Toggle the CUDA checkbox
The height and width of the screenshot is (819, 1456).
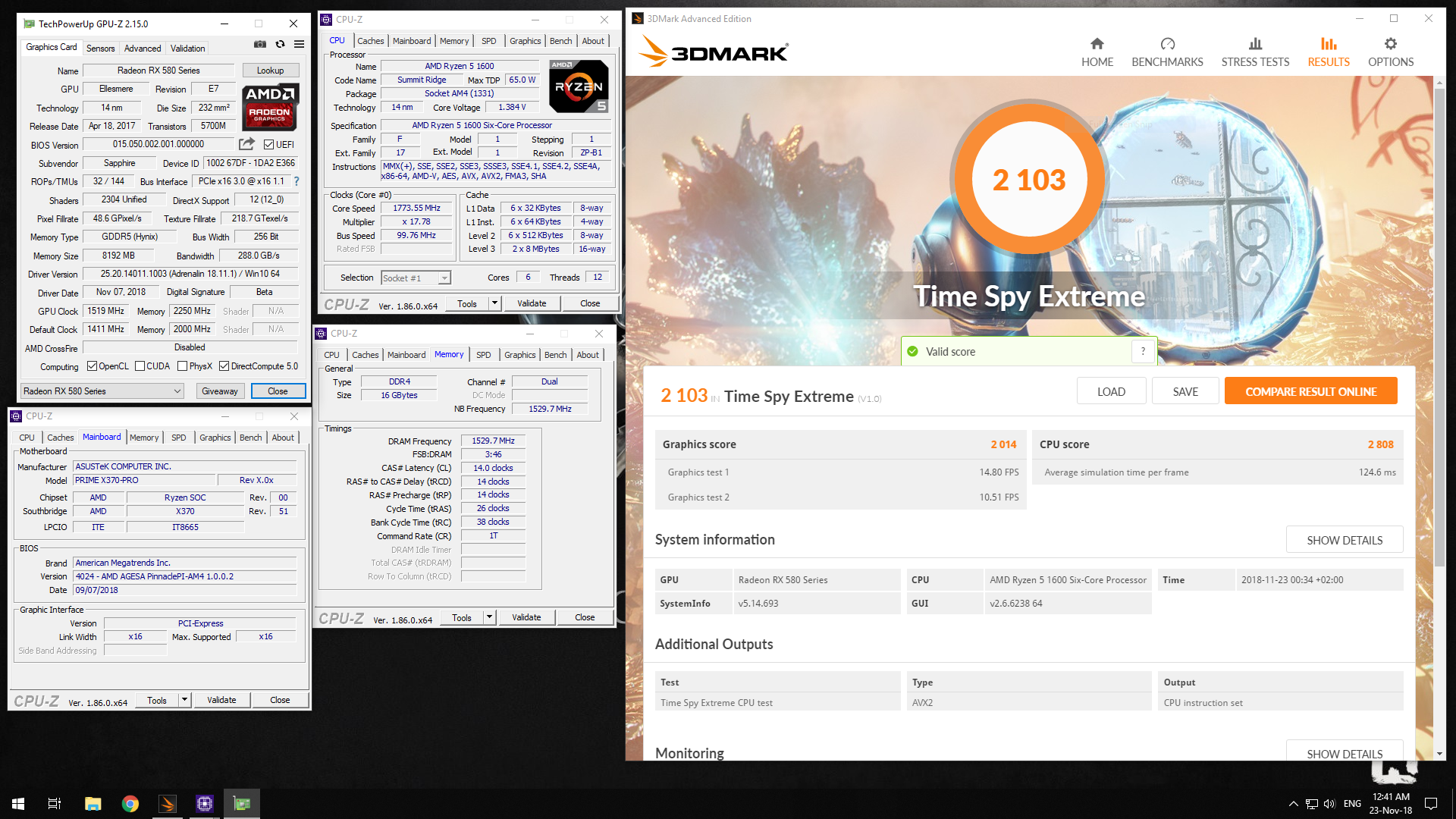(140, 366)
